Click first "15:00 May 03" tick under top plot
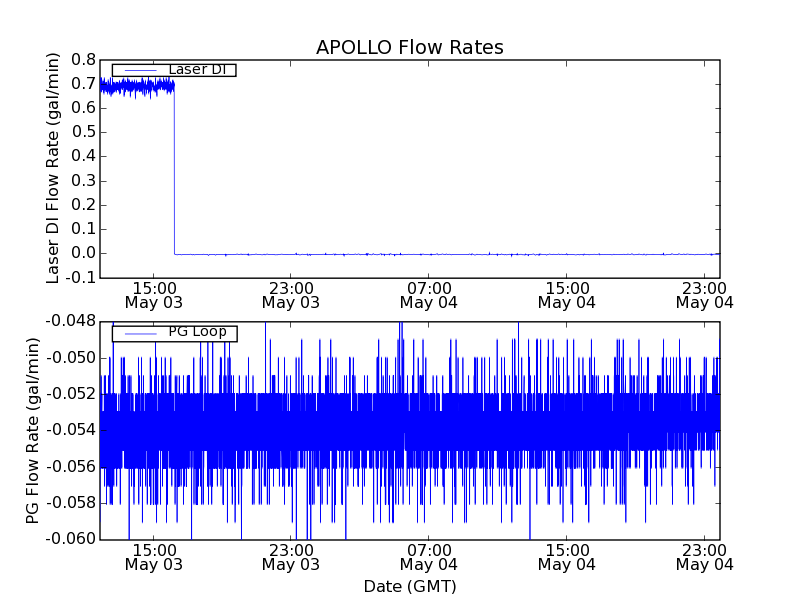The height and width of the screenshot is (600, 800). 152,294
